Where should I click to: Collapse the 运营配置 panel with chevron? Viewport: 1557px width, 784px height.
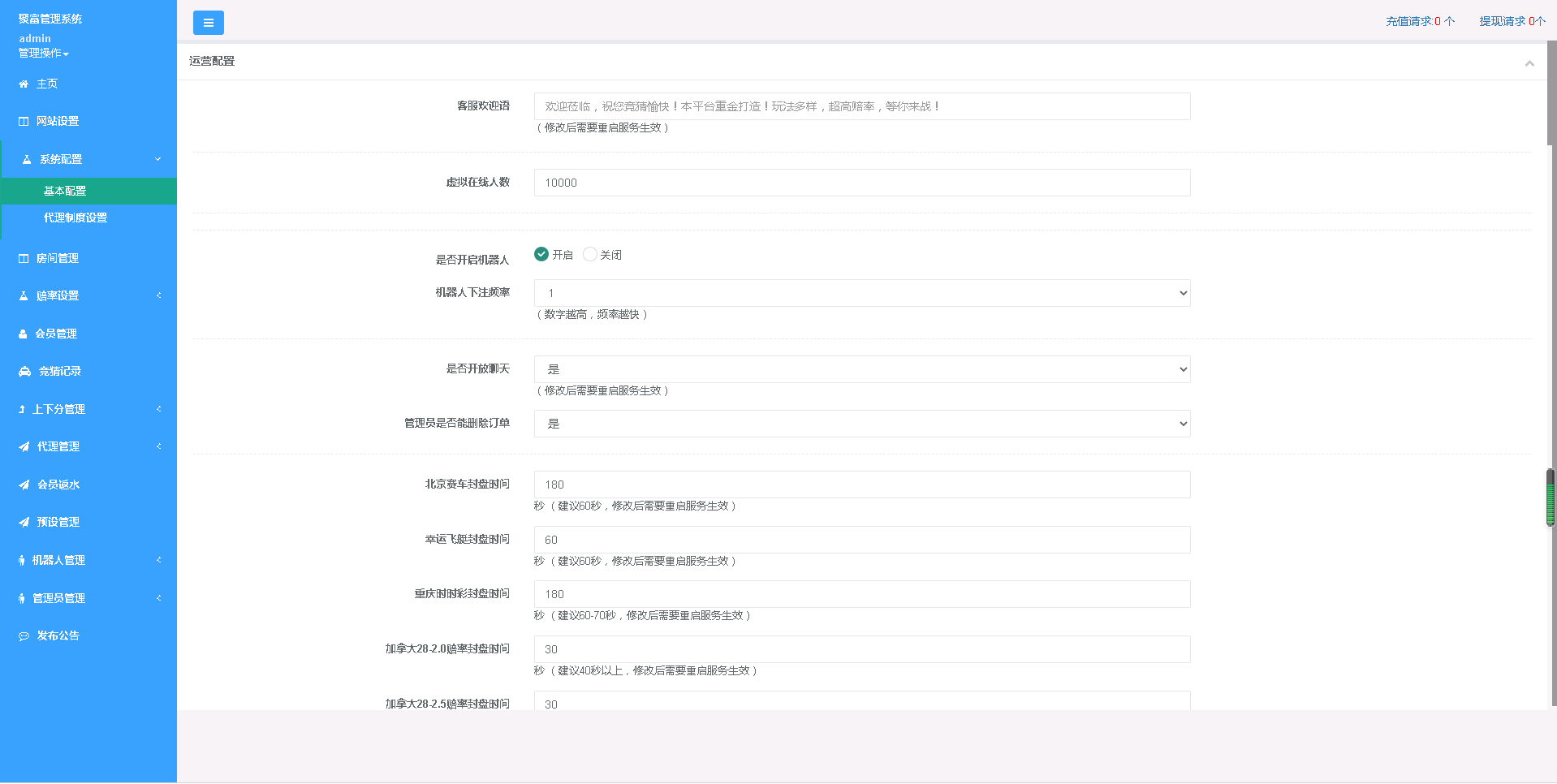tap(1529, 63)
